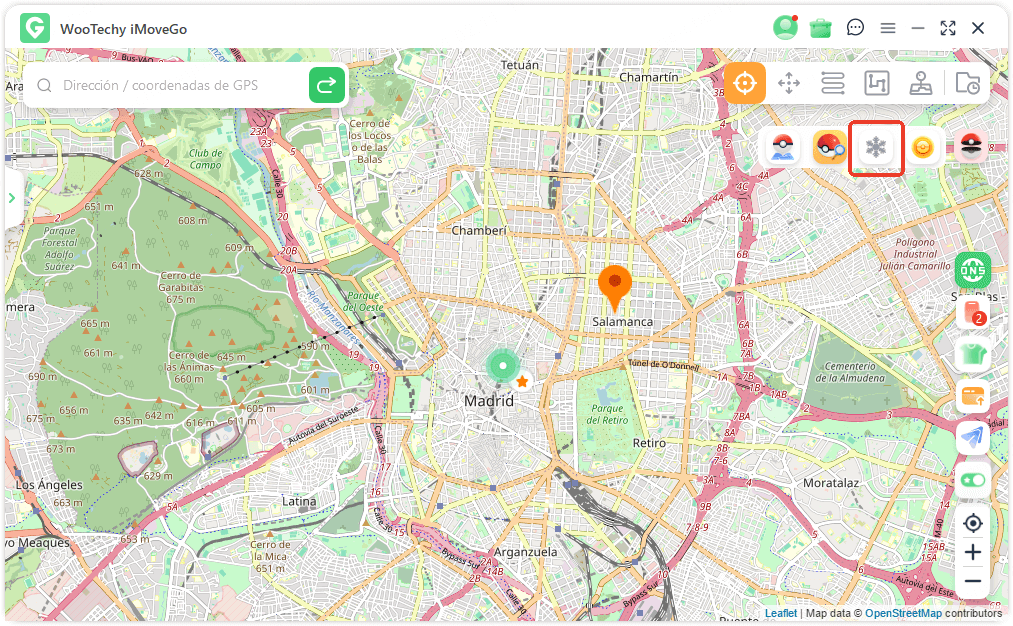Image resolution: width=1013 pixels, height=626 pixels.
Task: Enable the star toggle switch in sidebar
Action: [971, 481]
